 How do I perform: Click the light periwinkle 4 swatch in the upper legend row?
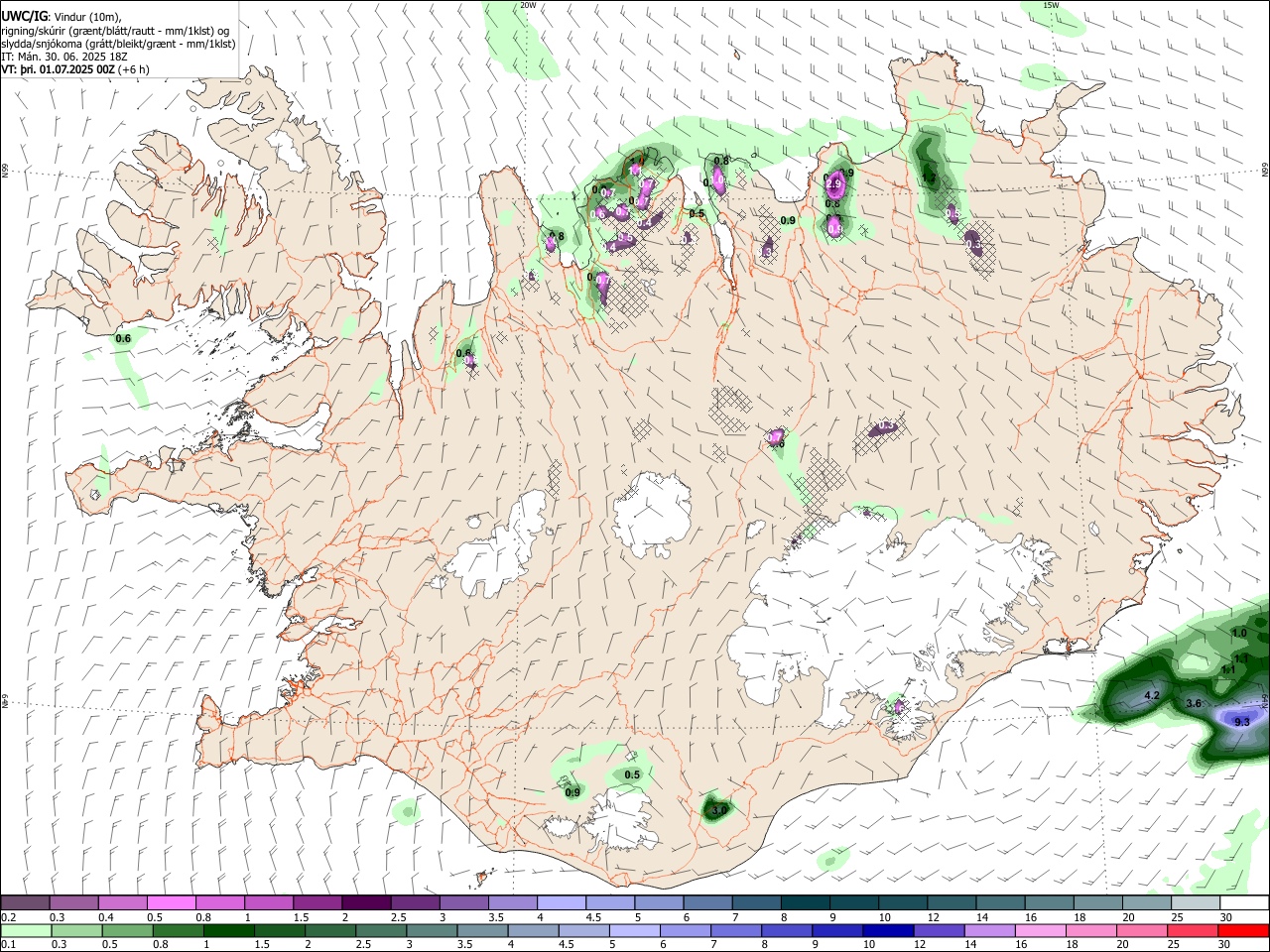(560, 902)
